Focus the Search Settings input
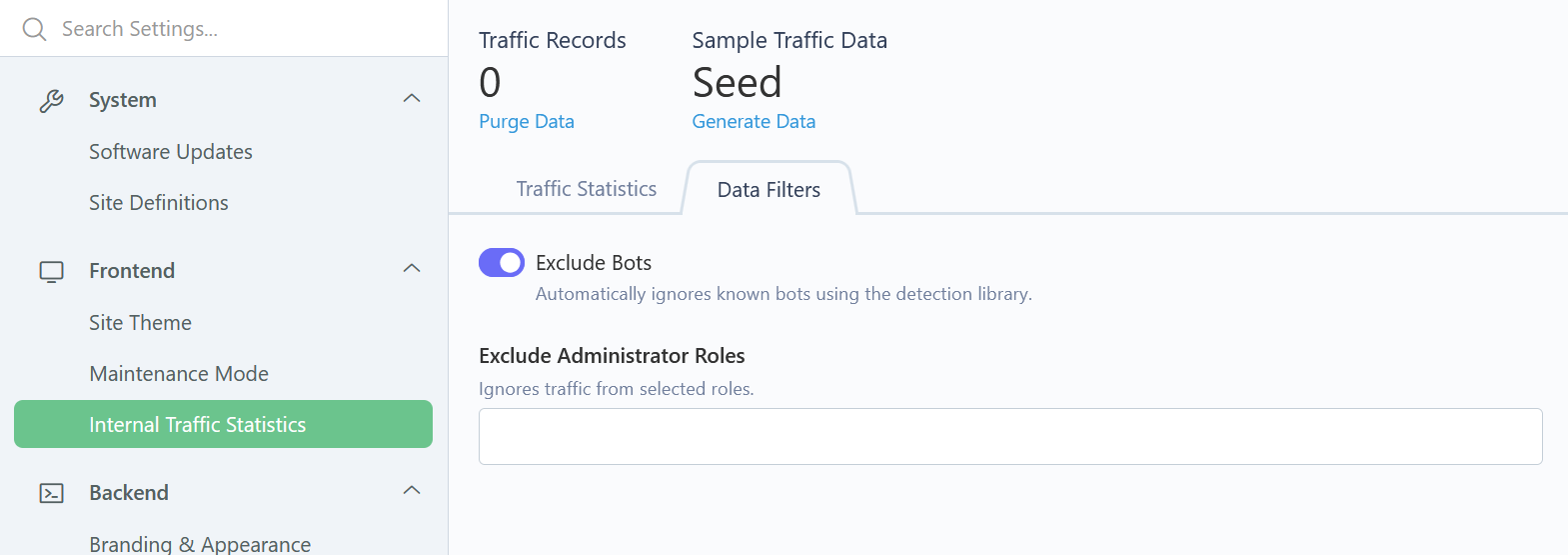The image size is (1568, 555). 240,29
